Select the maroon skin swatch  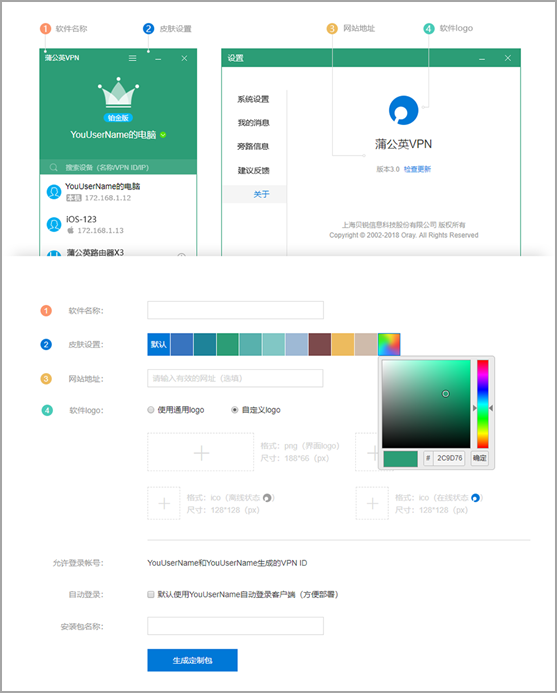coord(320,344)
